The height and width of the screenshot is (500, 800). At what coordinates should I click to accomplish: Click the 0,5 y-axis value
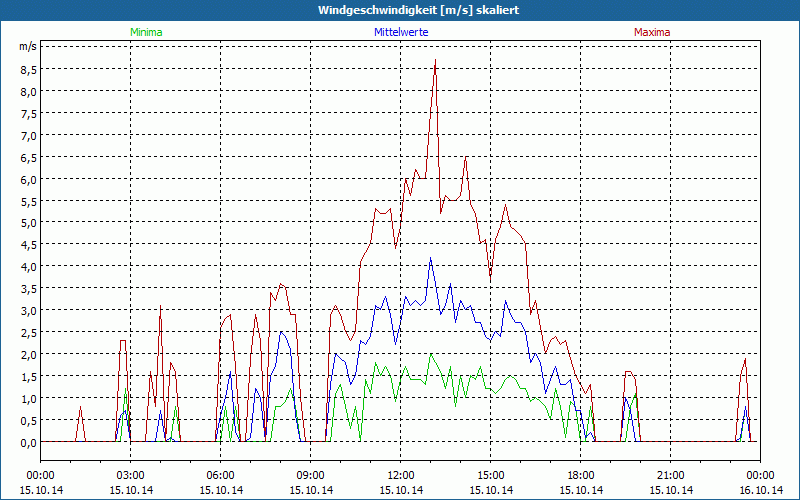coord(29,420)
